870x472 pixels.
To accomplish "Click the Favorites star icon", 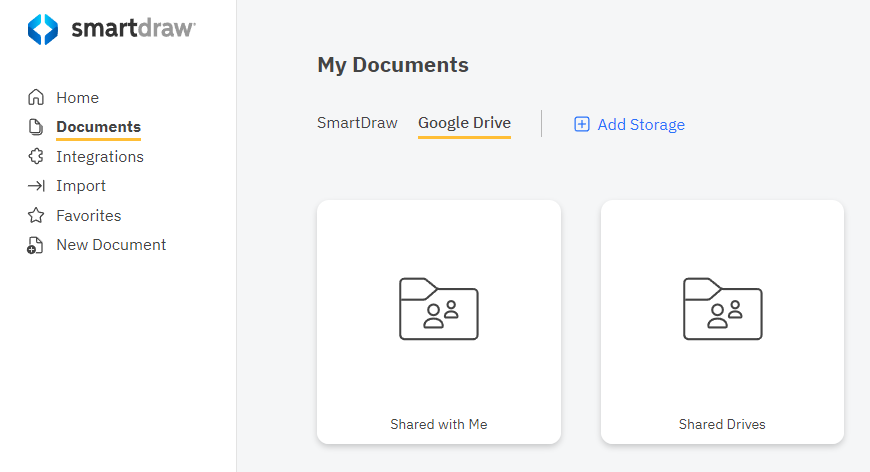I will [36, 216].
